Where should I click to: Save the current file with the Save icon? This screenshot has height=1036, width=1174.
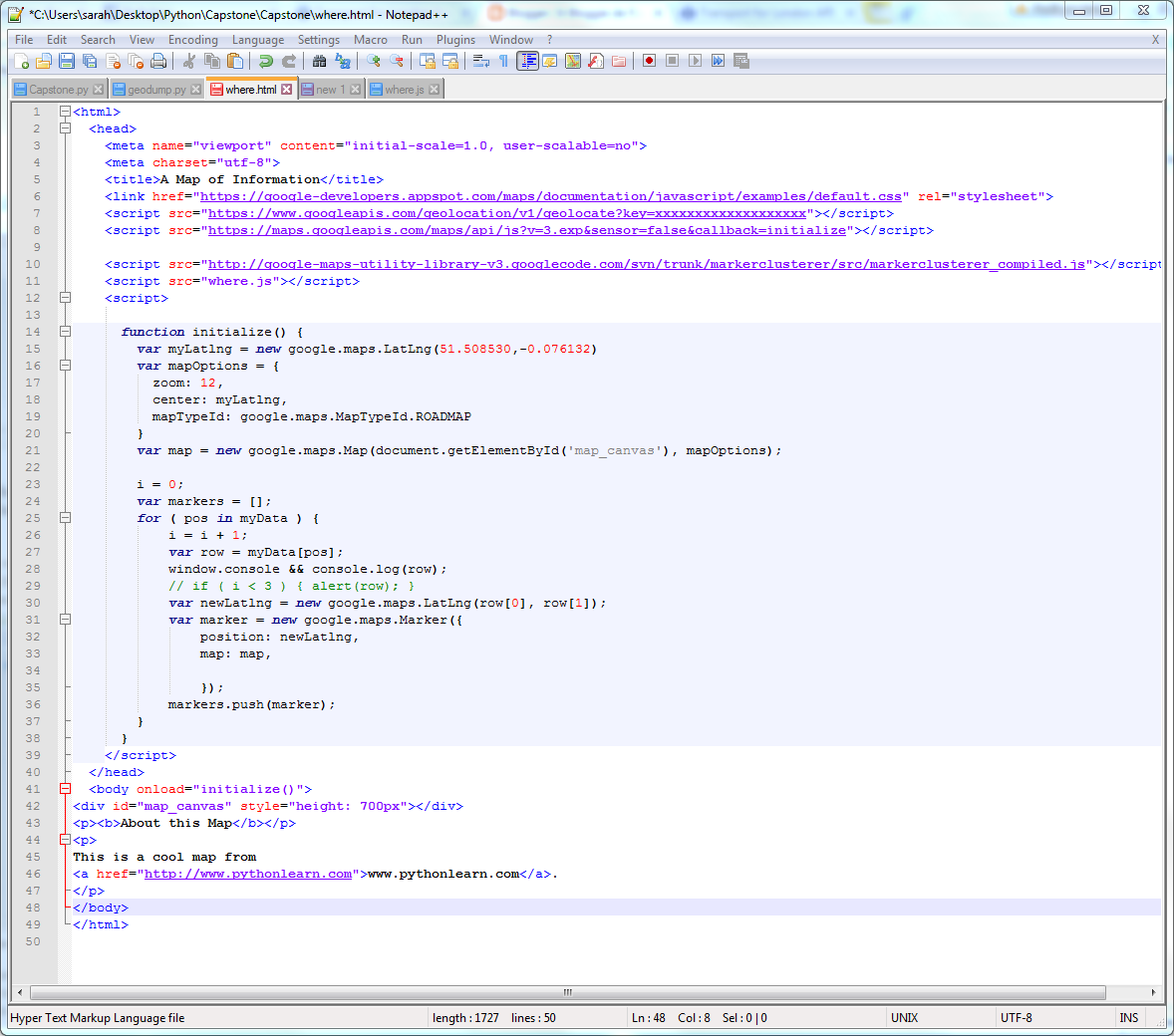click(x=67, y=62)
